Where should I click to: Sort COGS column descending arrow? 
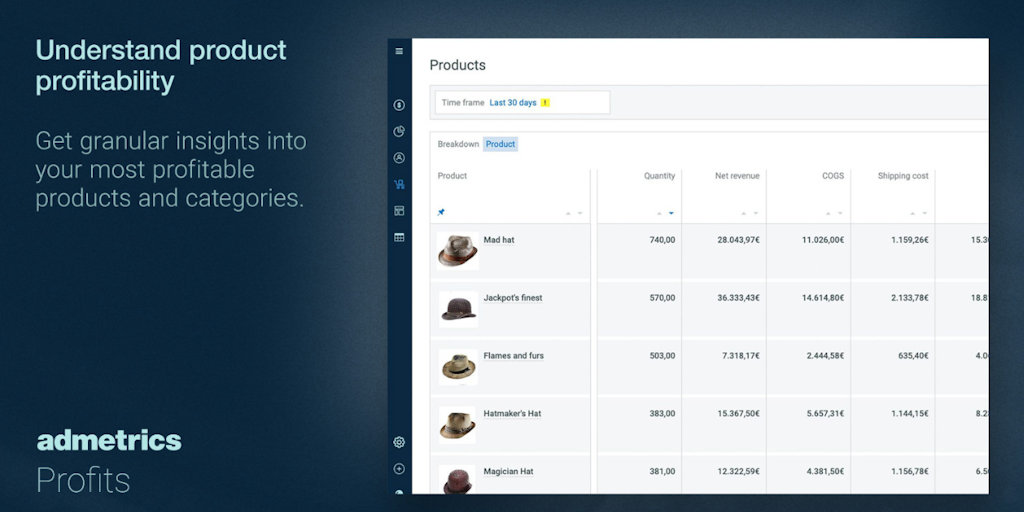click(x=840, y=214)
